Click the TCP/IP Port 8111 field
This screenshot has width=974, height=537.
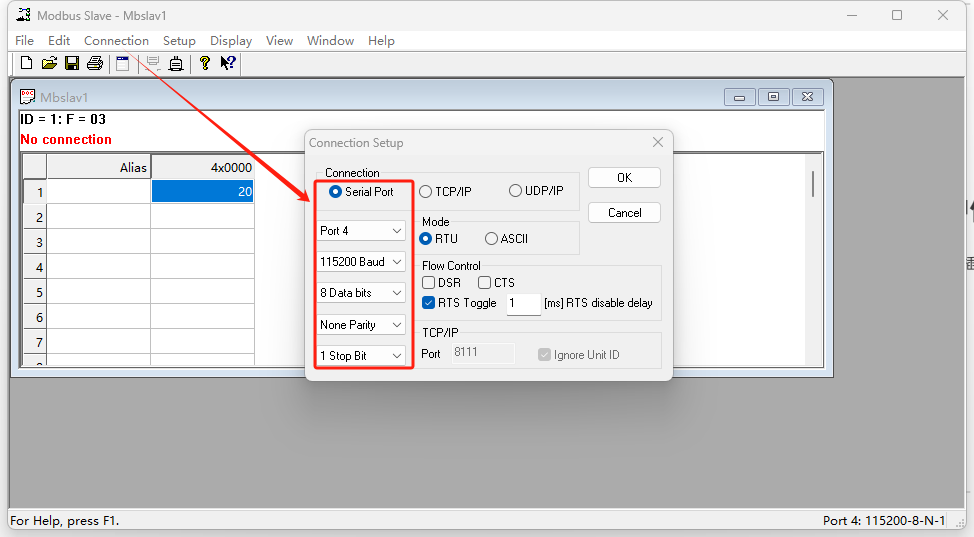(x=483, y=353)
